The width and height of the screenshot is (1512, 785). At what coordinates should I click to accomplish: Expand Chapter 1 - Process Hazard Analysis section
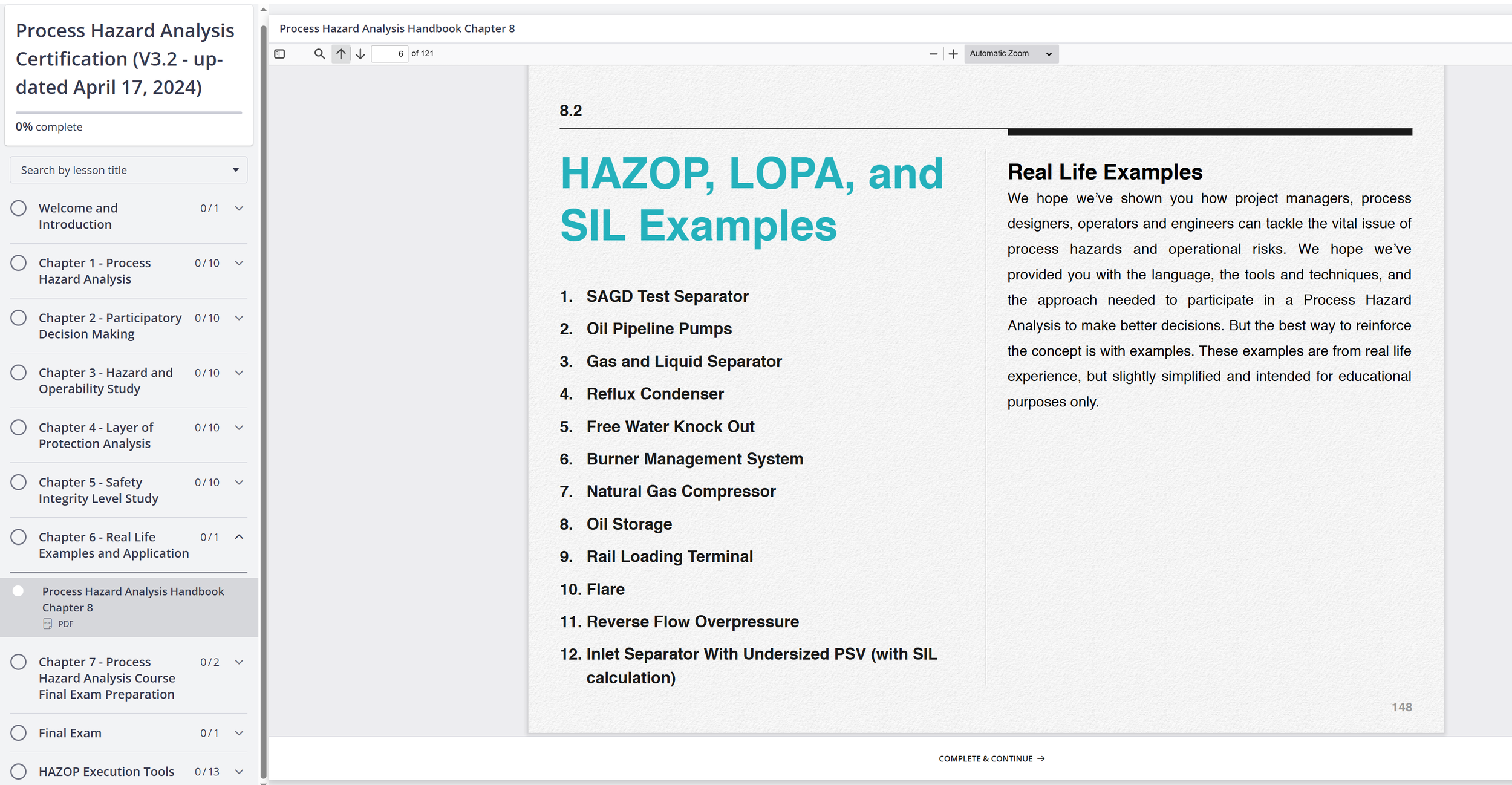coord(239,263)
